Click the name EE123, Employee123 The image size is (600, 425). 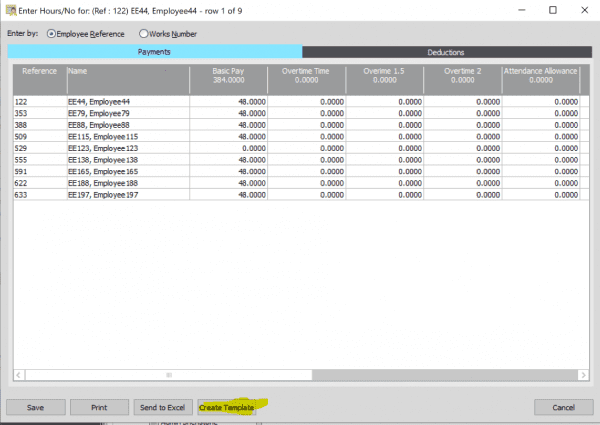103,148
